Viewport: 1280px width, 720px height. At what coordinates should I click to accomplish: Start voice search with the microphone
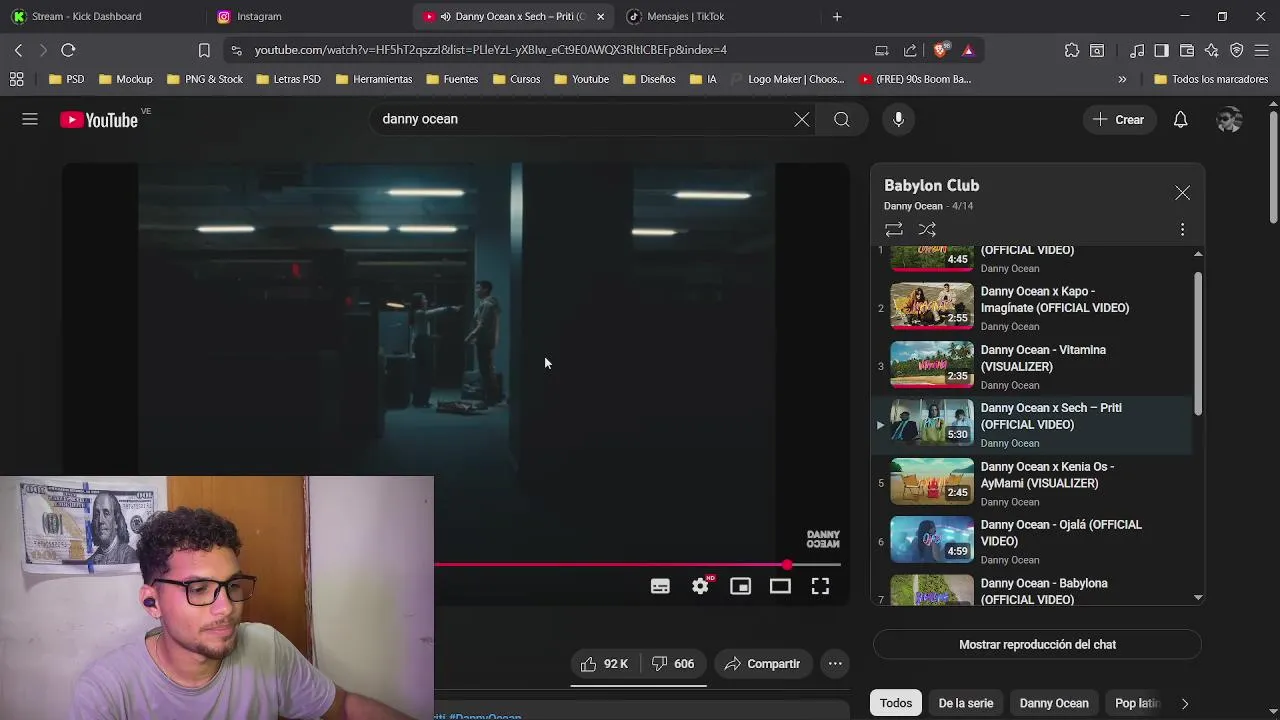click(x=898, y=120)
